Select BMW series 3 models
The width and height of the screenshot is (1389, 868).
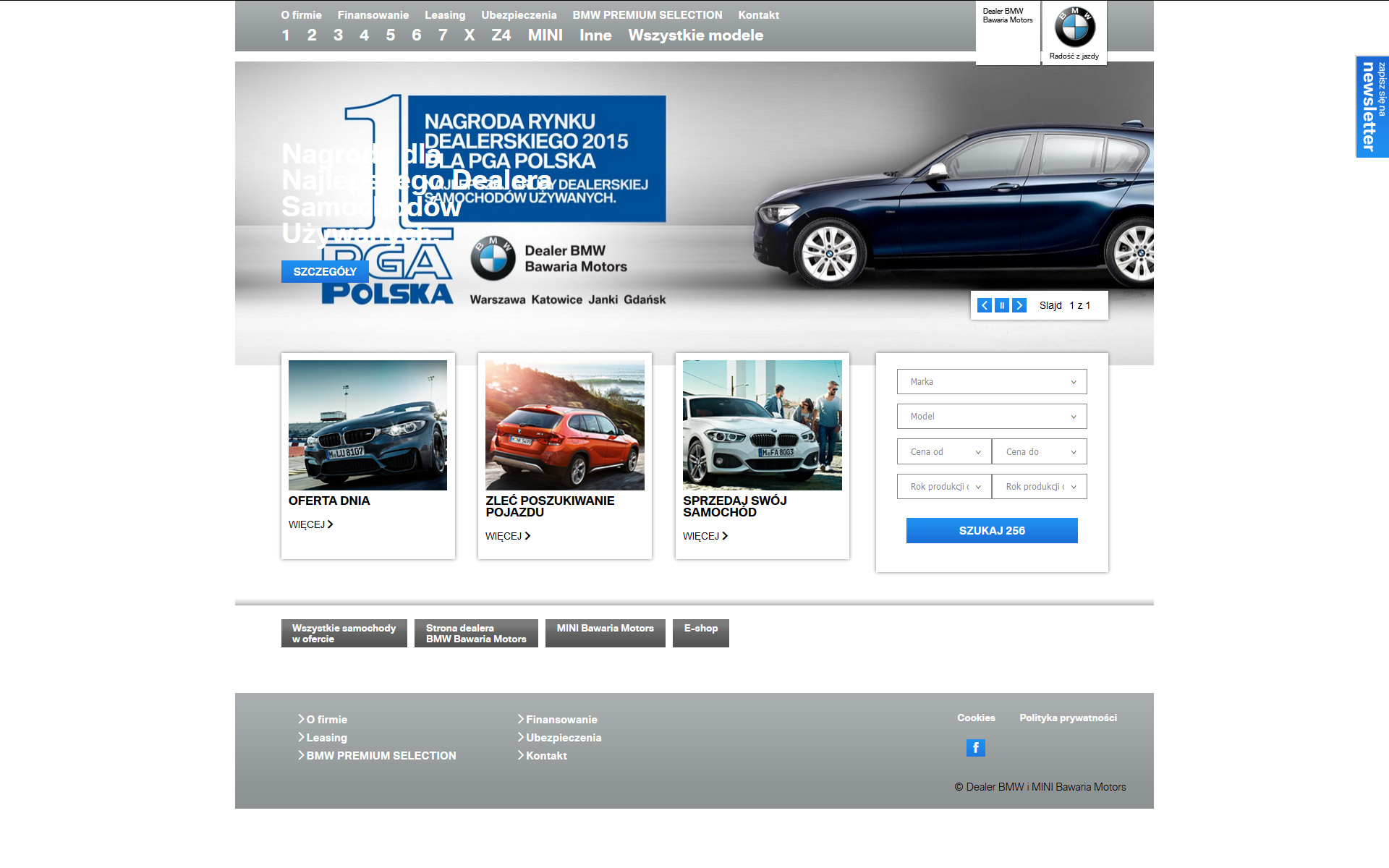pyautogui.click(x=338, y=35)
